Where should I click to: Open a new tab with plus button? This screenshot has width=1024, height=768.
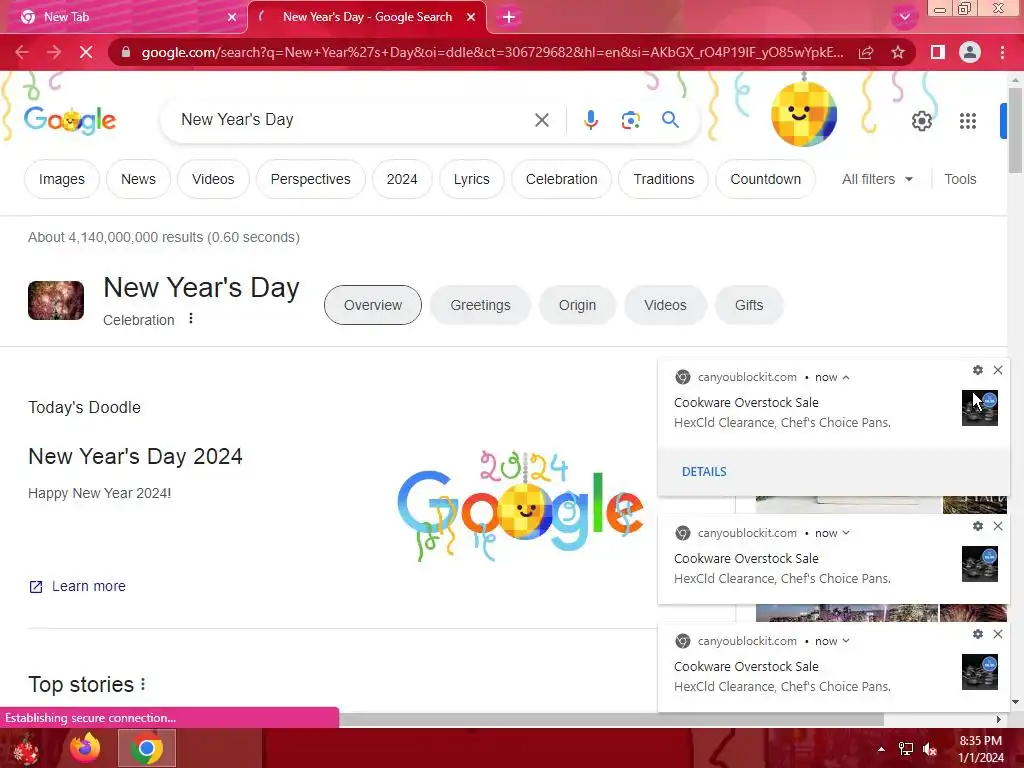[509, 17]
